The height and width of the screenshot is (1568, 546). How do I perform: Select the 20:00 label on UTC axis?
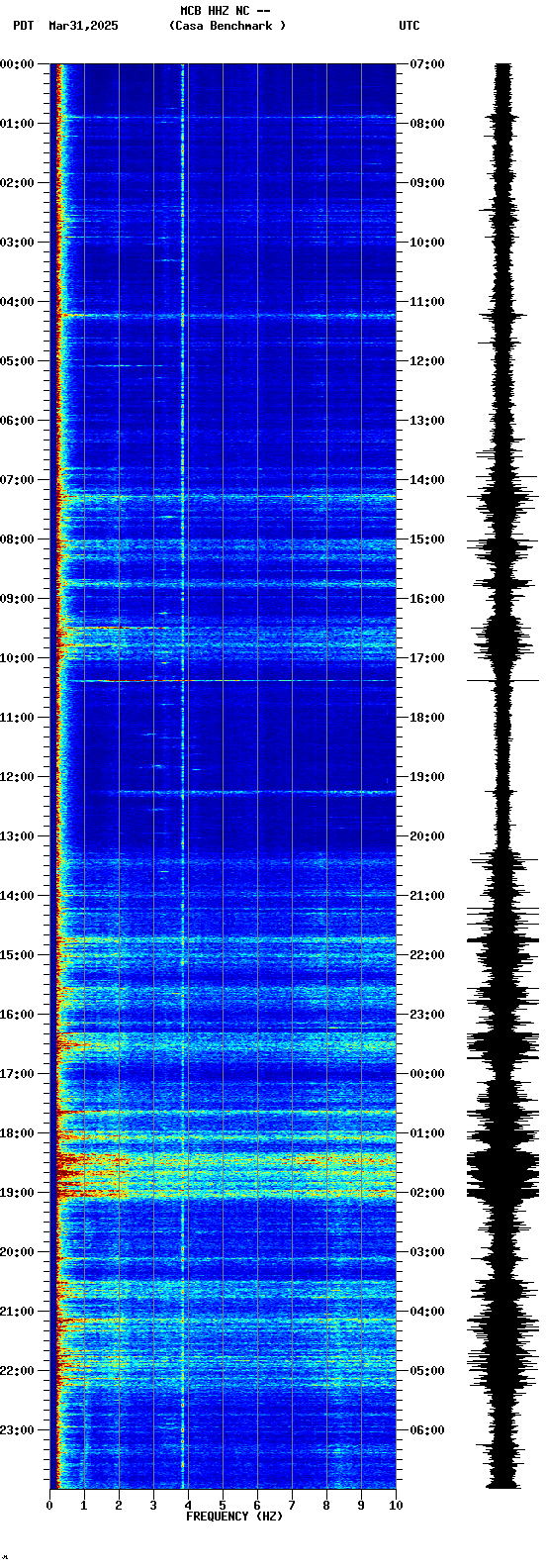pyautogui.click(x=427, y=836)
